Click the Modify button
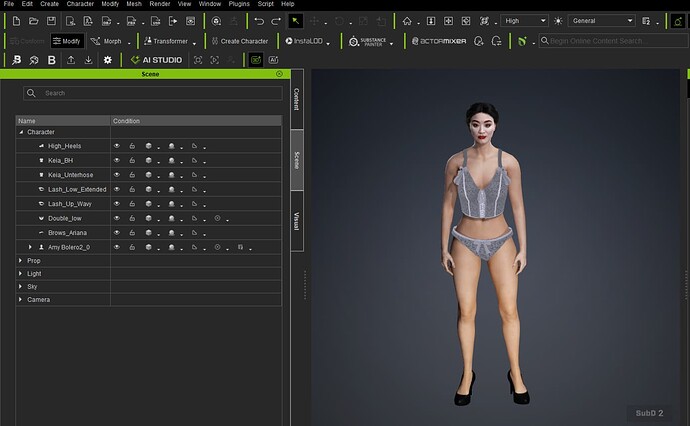Screen dimensions: 690x426 point(67,41)
